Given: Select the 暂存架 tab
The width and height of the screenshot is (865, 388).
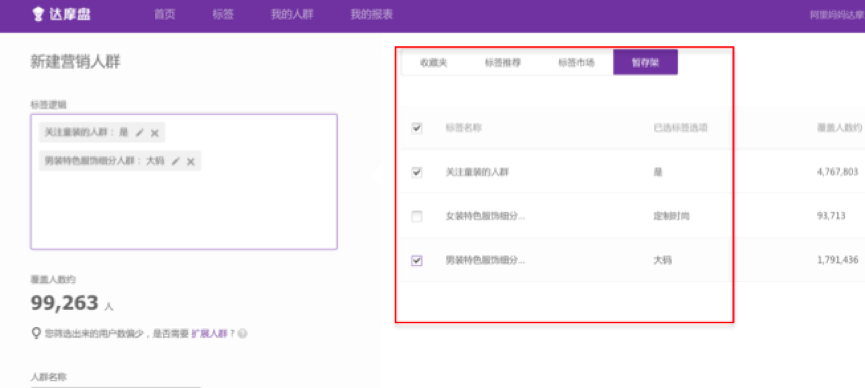Looking at the screenshot, I should pyautogui.click(x=645, y=62).
